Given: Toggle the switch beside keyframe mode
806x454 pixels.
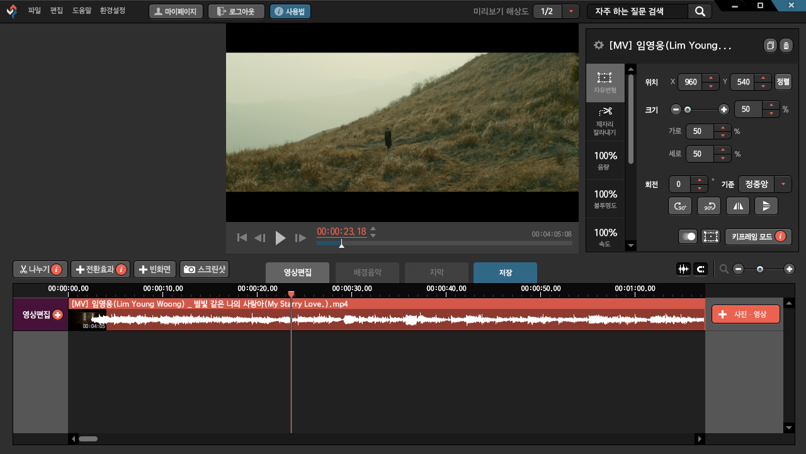Looking at the screenshot, I should [x=687, y=237].
